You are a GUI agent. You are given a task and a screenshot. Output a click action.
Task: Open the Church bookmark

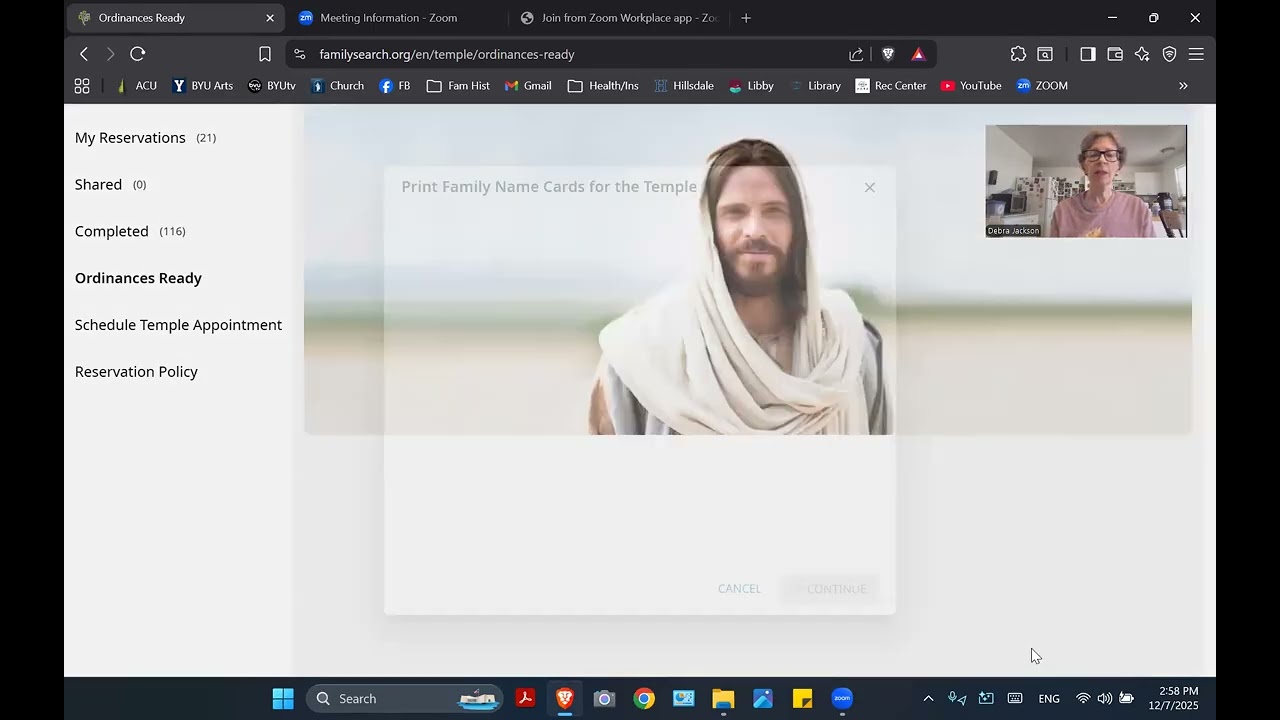(337, 86)
